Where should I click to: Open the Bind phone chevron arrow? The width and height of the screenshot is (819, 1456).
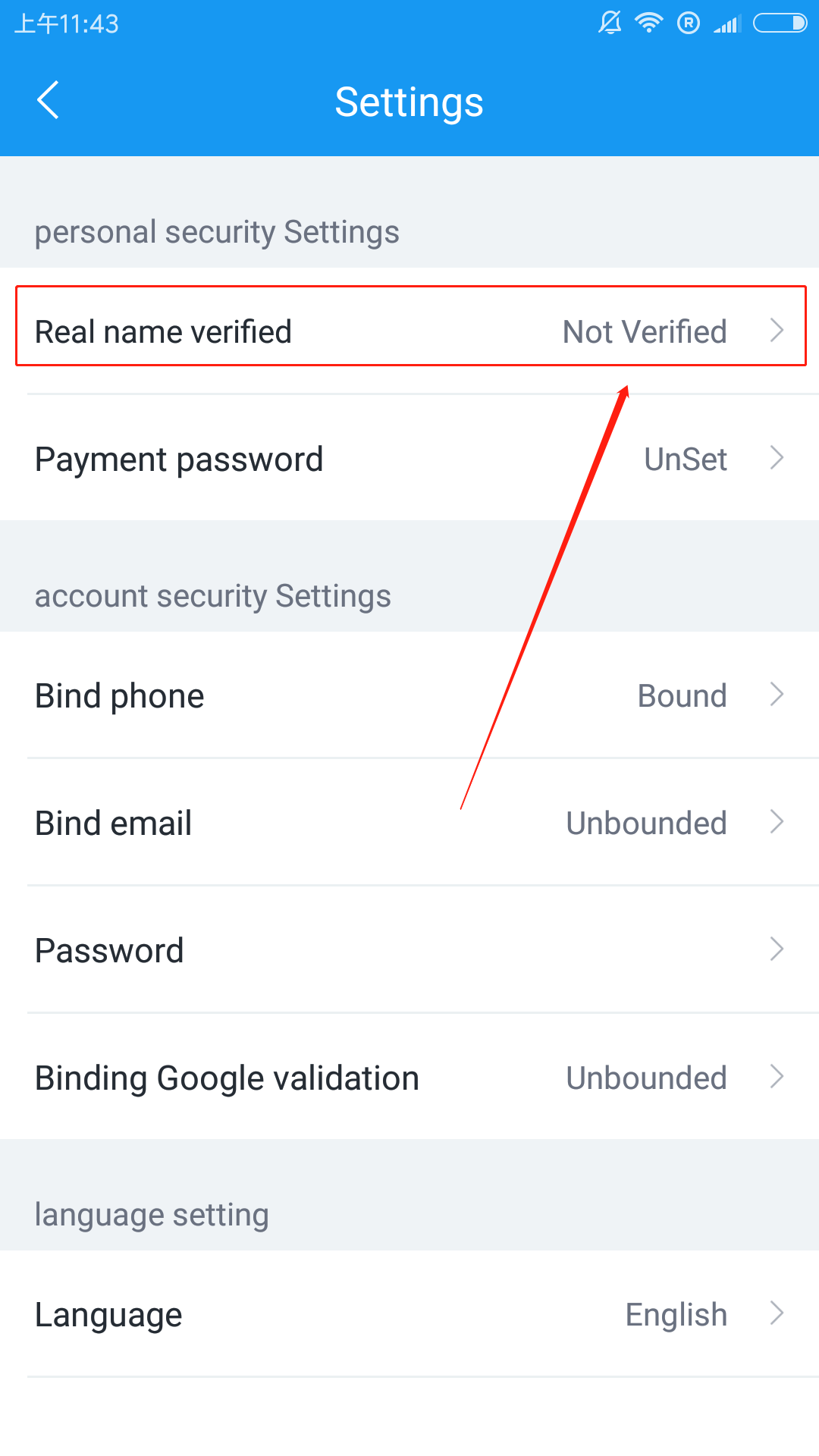point(777,695)
